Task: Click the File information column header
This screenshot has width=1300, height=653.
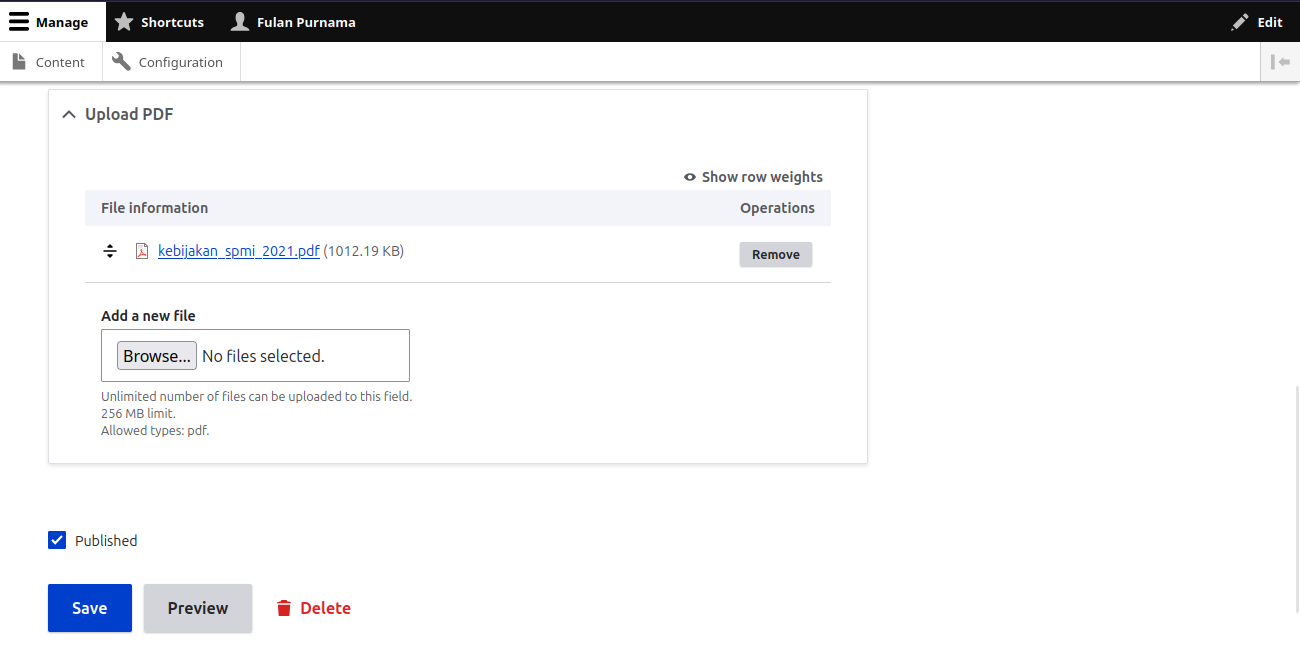Action: click(155, 208)
